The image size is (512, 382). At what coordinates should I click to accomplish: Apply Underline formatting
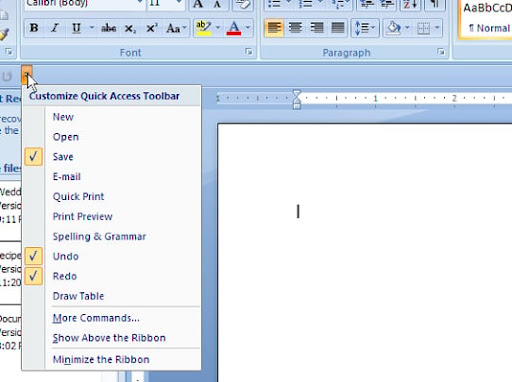[76, 28]
